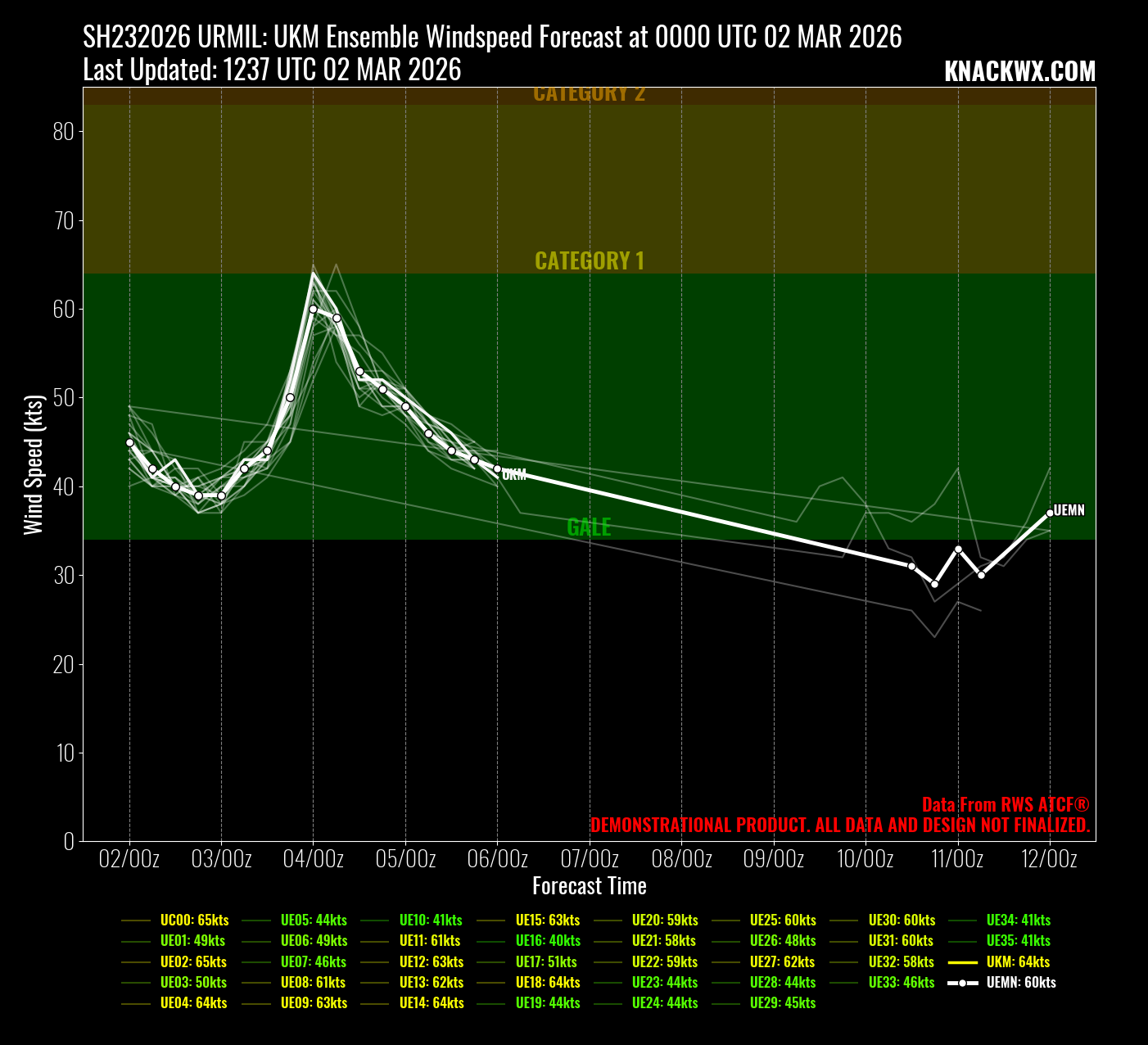The width and height of the screenshot is (1148, 1045).
Task: Click the 12/00z forecast time tick label
Action: pos(1050,859)
